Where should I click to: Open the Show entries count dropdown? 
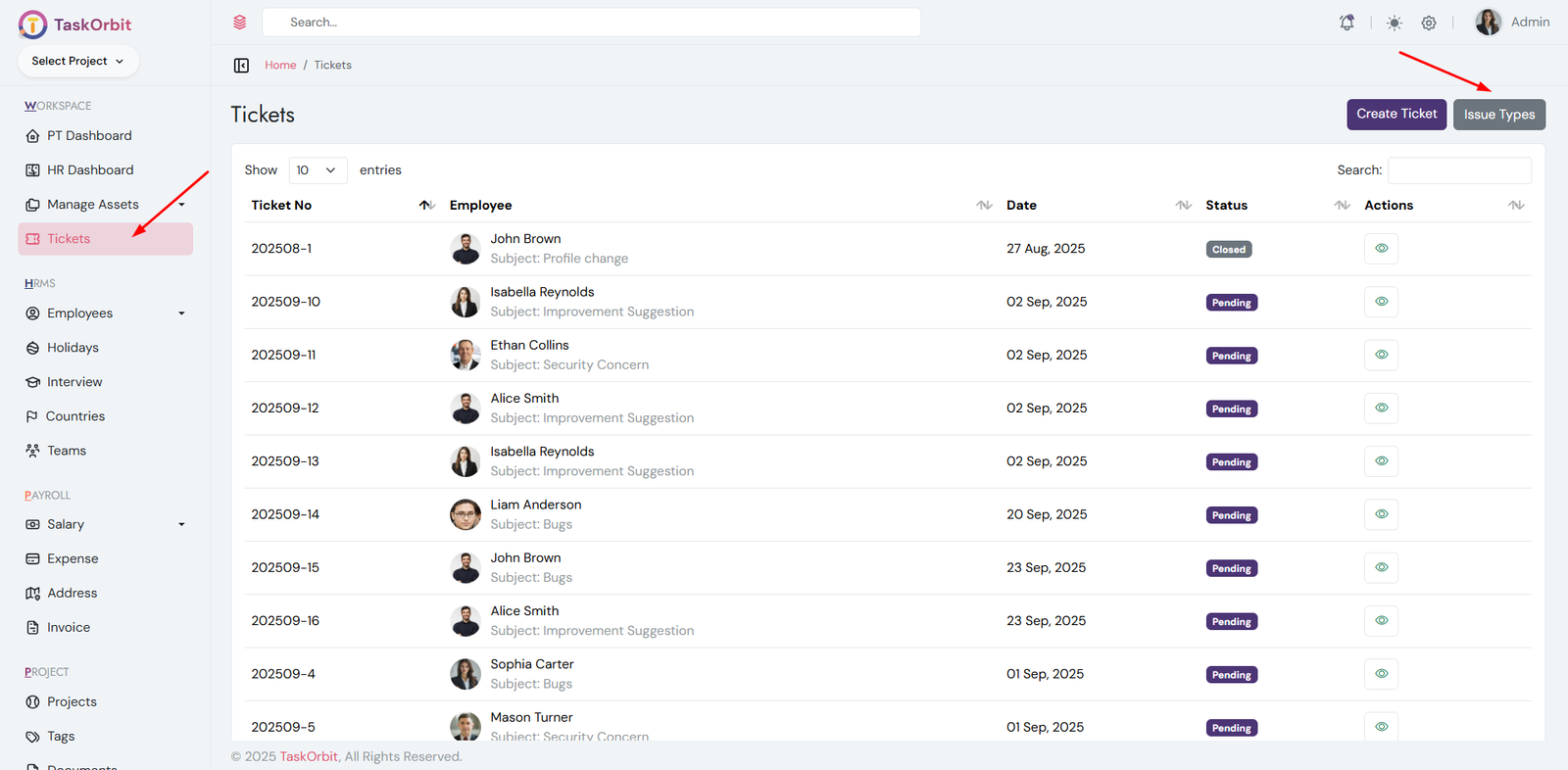[318, 170]
